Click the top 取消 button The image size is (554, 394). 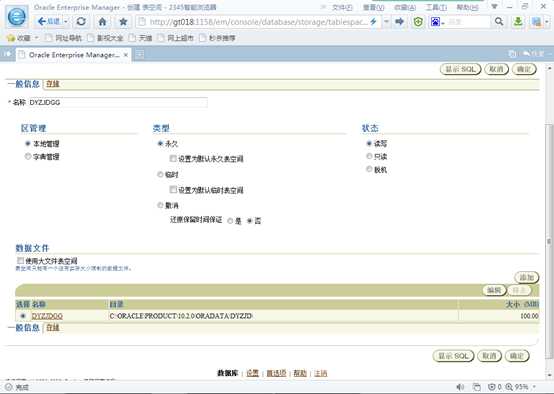496,69
